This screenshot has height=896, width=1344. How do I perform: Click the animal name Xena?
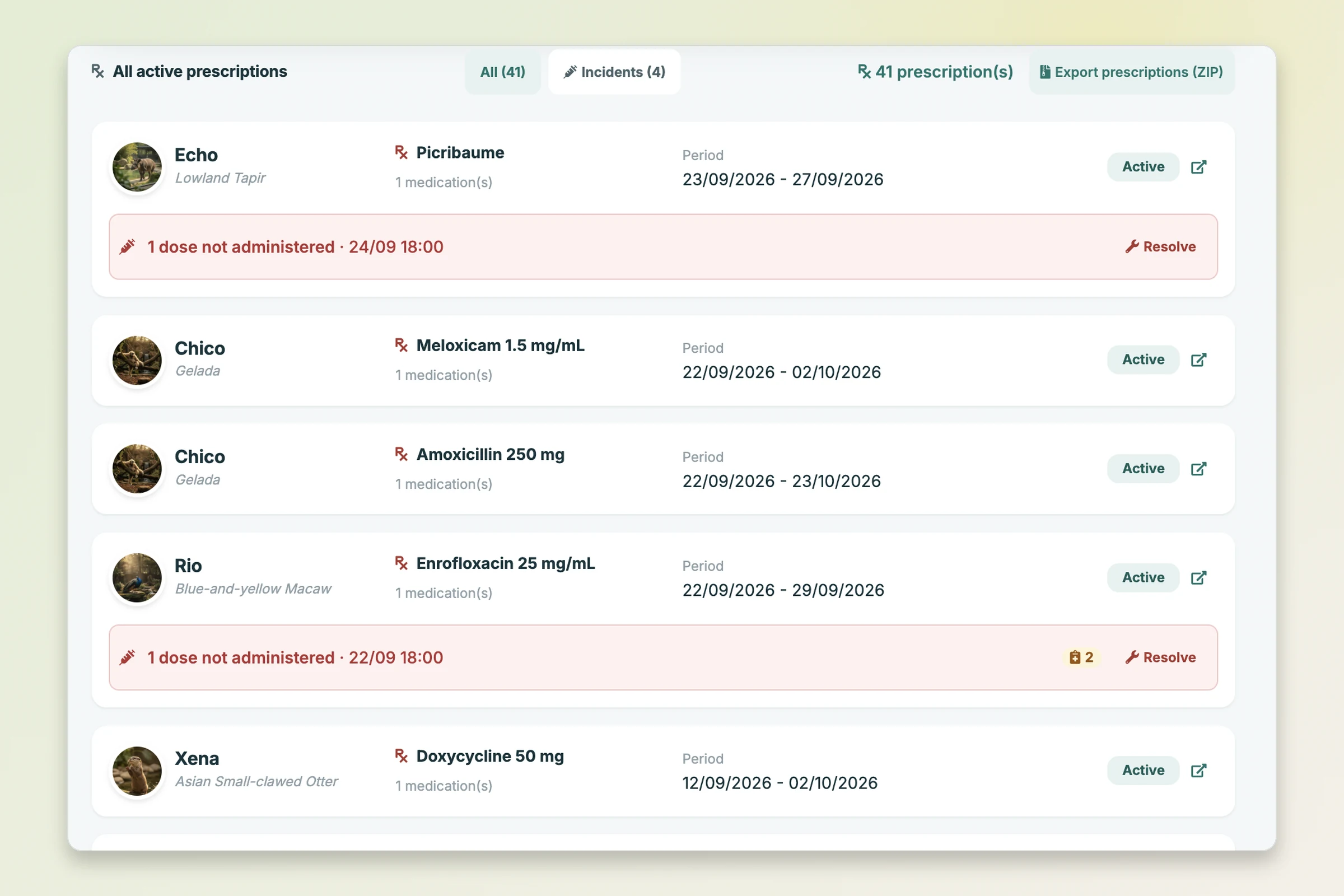[x=197, y=758]
